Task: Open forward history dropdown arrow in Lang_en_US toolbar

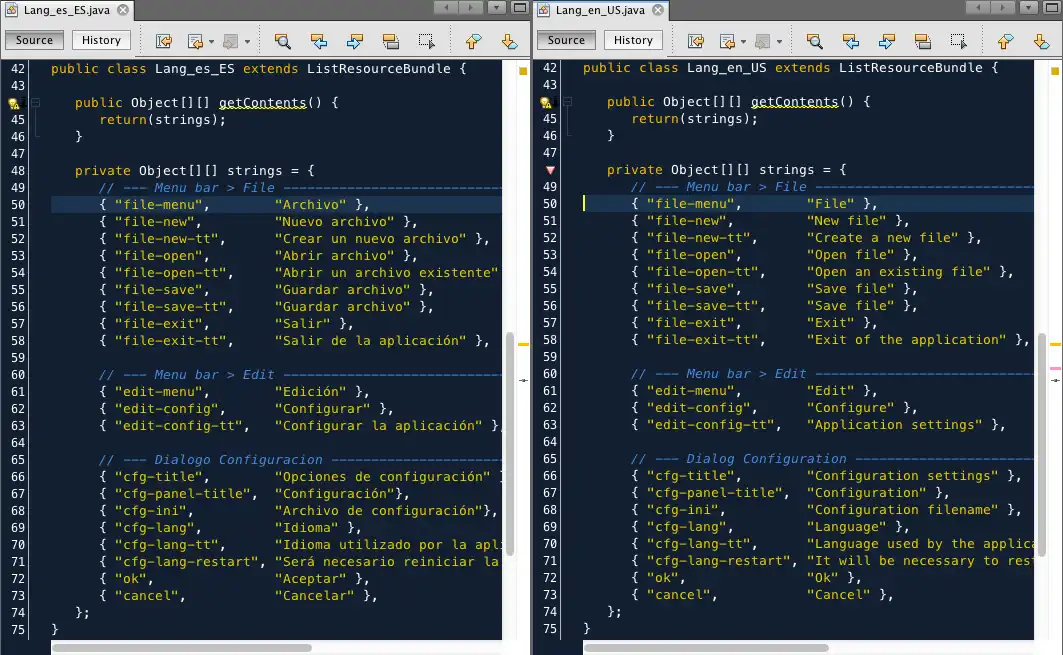Action: (x=780, y=42)
